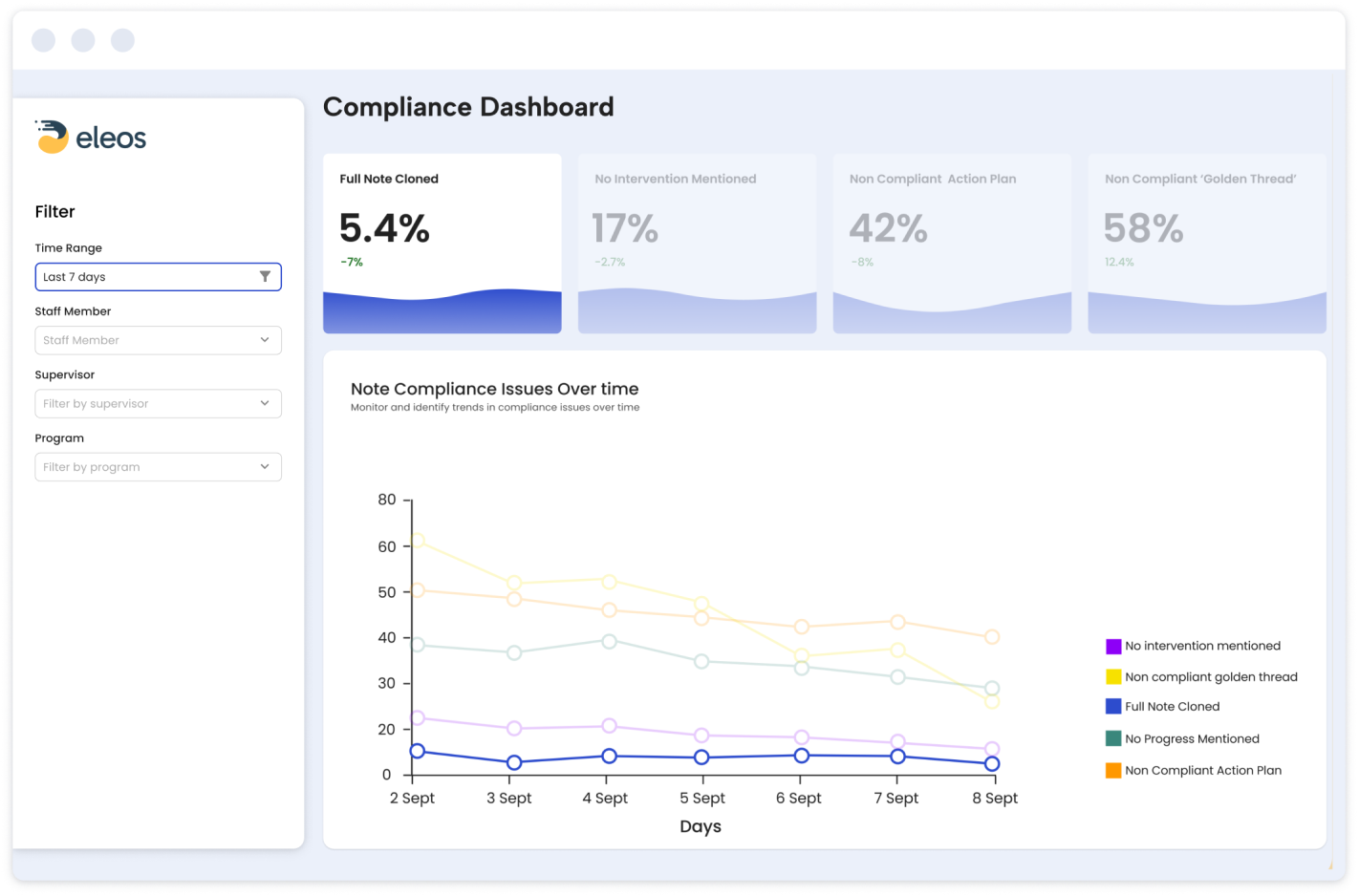Click the Staff Member dropdown chevron
The image size is (1359, 896).
pos(265,340)
